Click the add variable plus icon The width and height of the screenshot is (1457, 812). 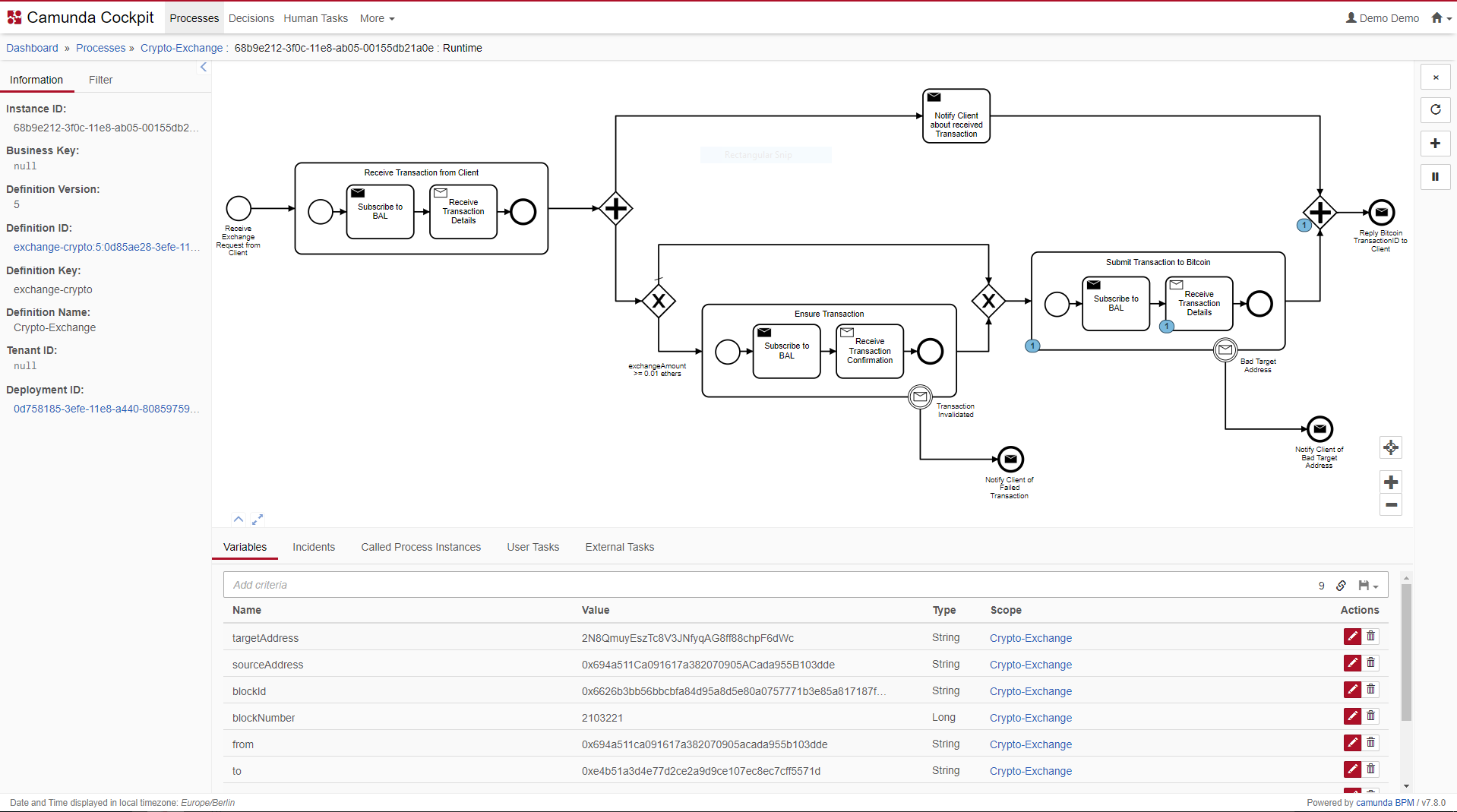click(x=1436, y=144)
